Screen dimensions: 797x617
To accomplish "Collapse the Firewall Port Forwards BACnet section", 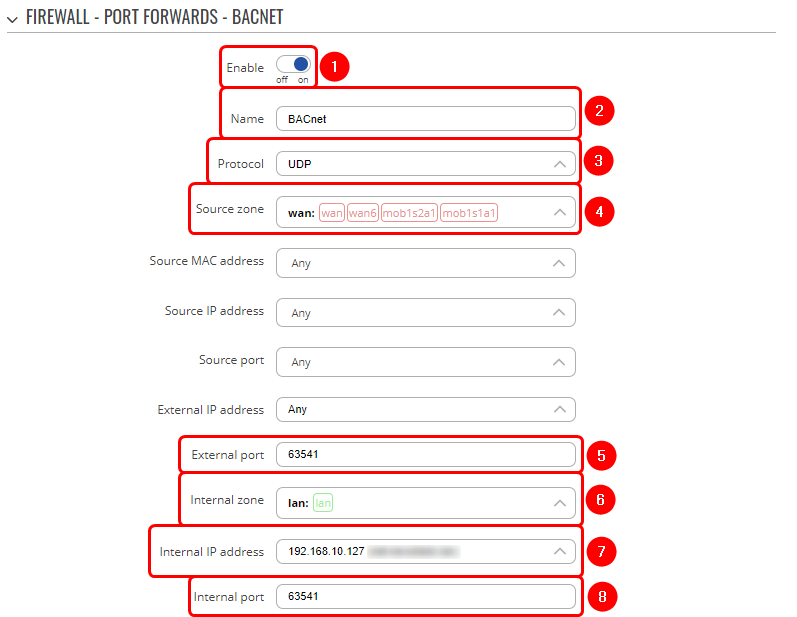I will pyautogui.click(x=12, y=15).
